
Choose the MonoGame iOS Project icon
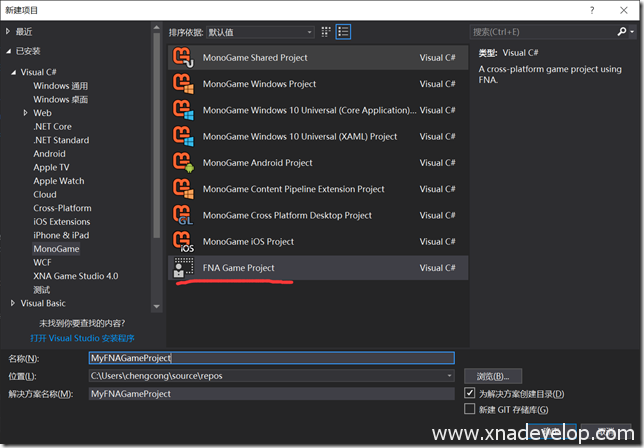coord(183,241)
